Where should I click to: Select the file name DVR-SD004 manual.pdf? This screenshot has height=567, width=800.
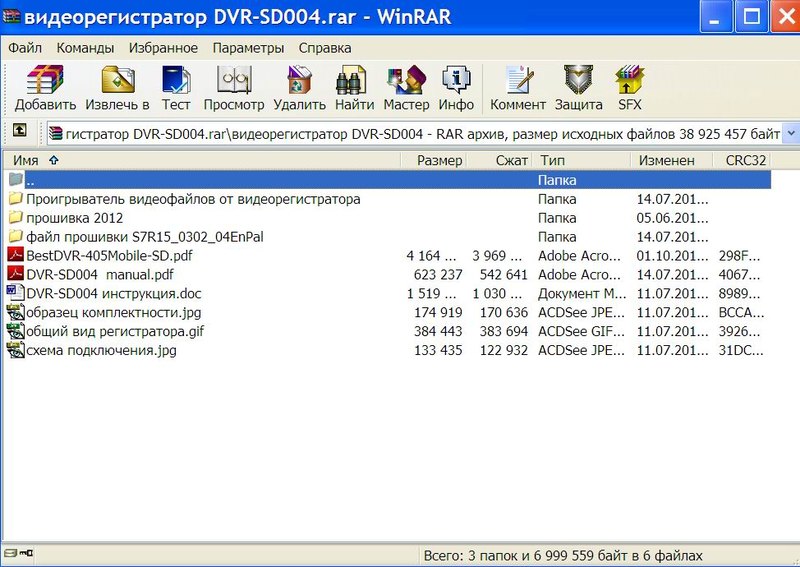100,275
